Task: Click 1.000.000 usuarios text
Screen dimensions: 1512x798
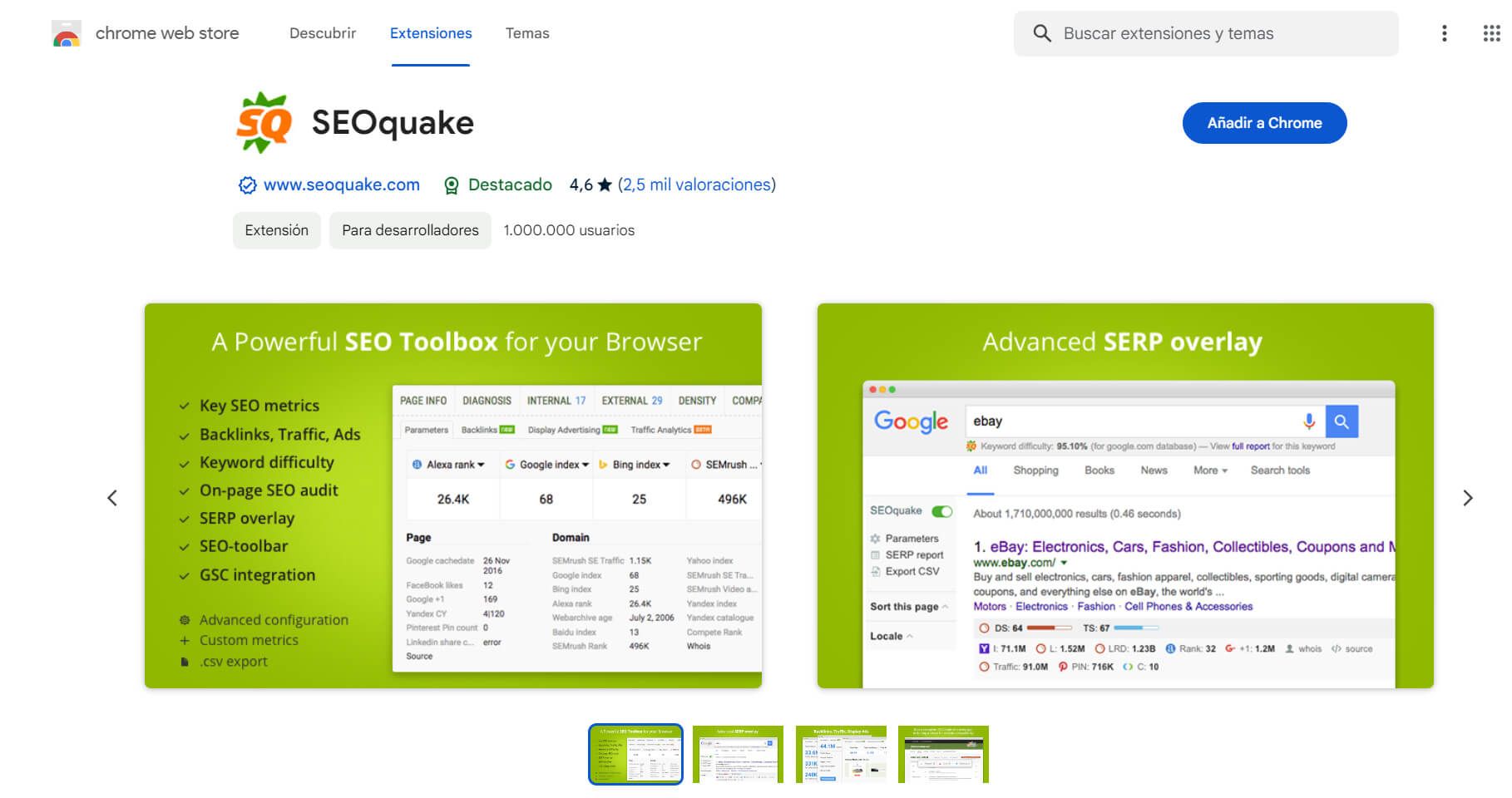Action: [569, 230]
